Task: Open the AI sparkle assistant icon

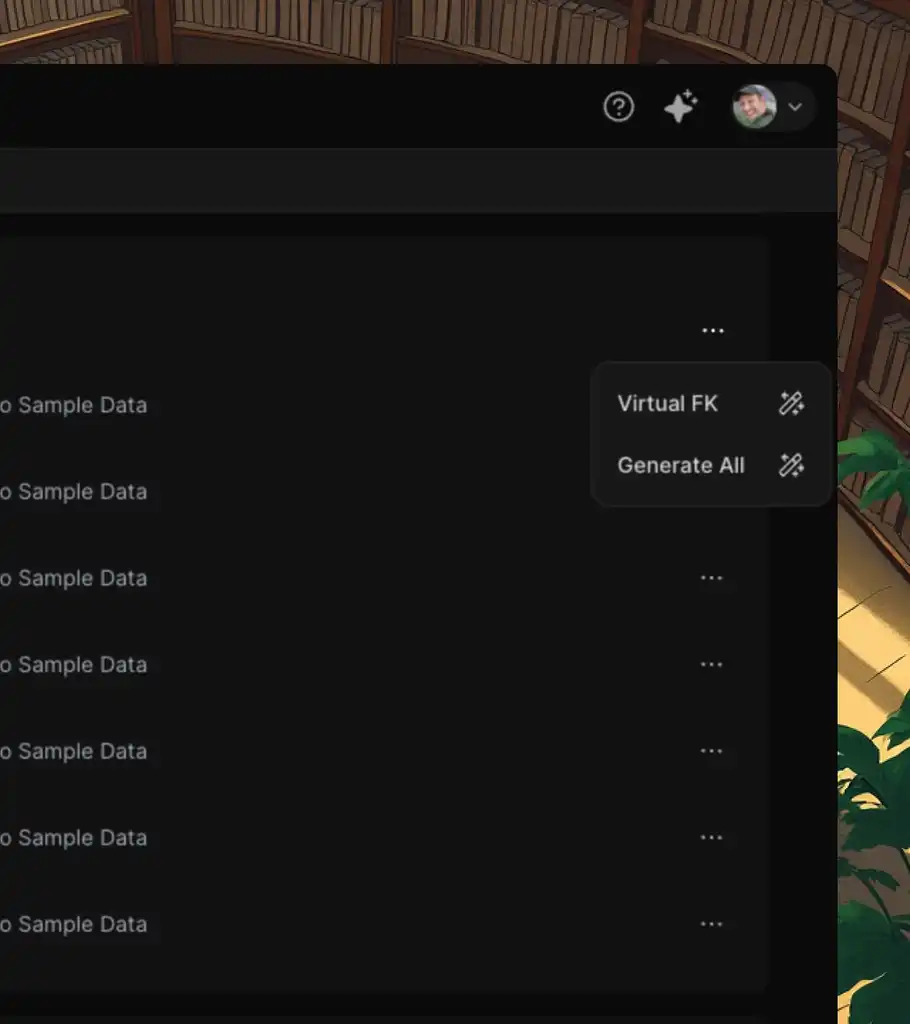Action: [681, 107]
